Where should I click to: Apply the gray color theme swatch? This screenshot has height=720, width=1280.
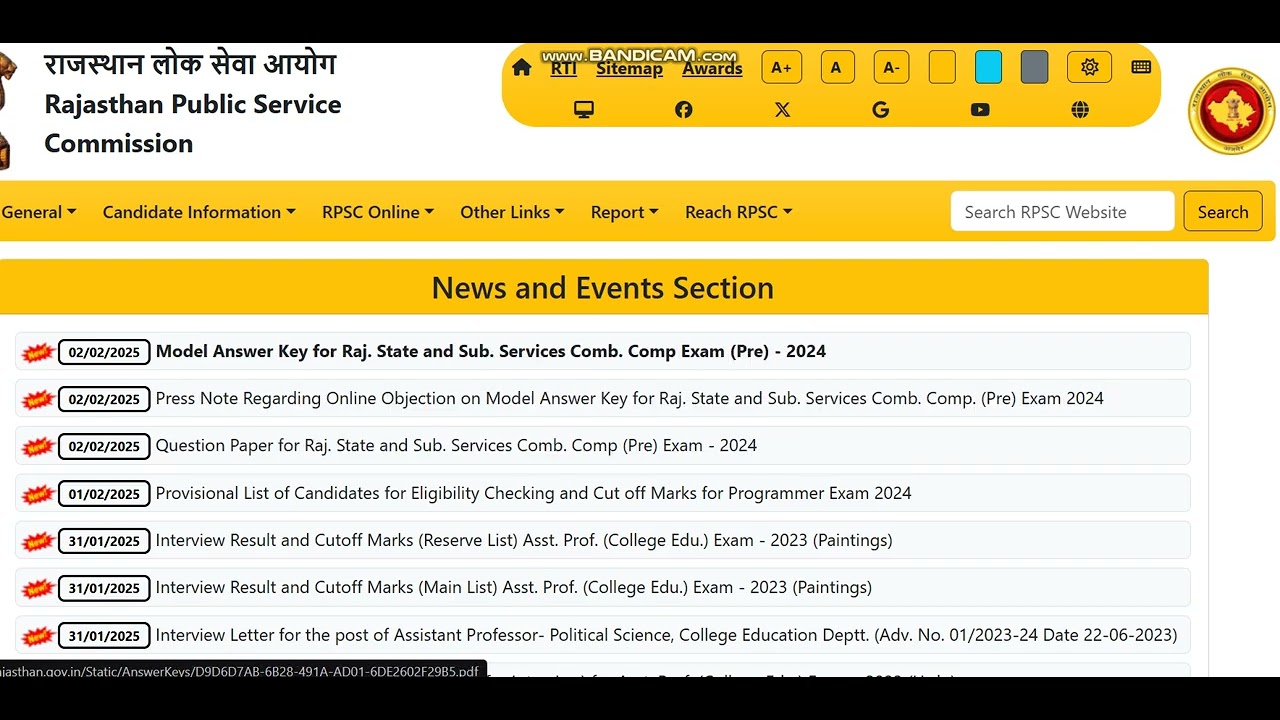(x=1034, y=68)
